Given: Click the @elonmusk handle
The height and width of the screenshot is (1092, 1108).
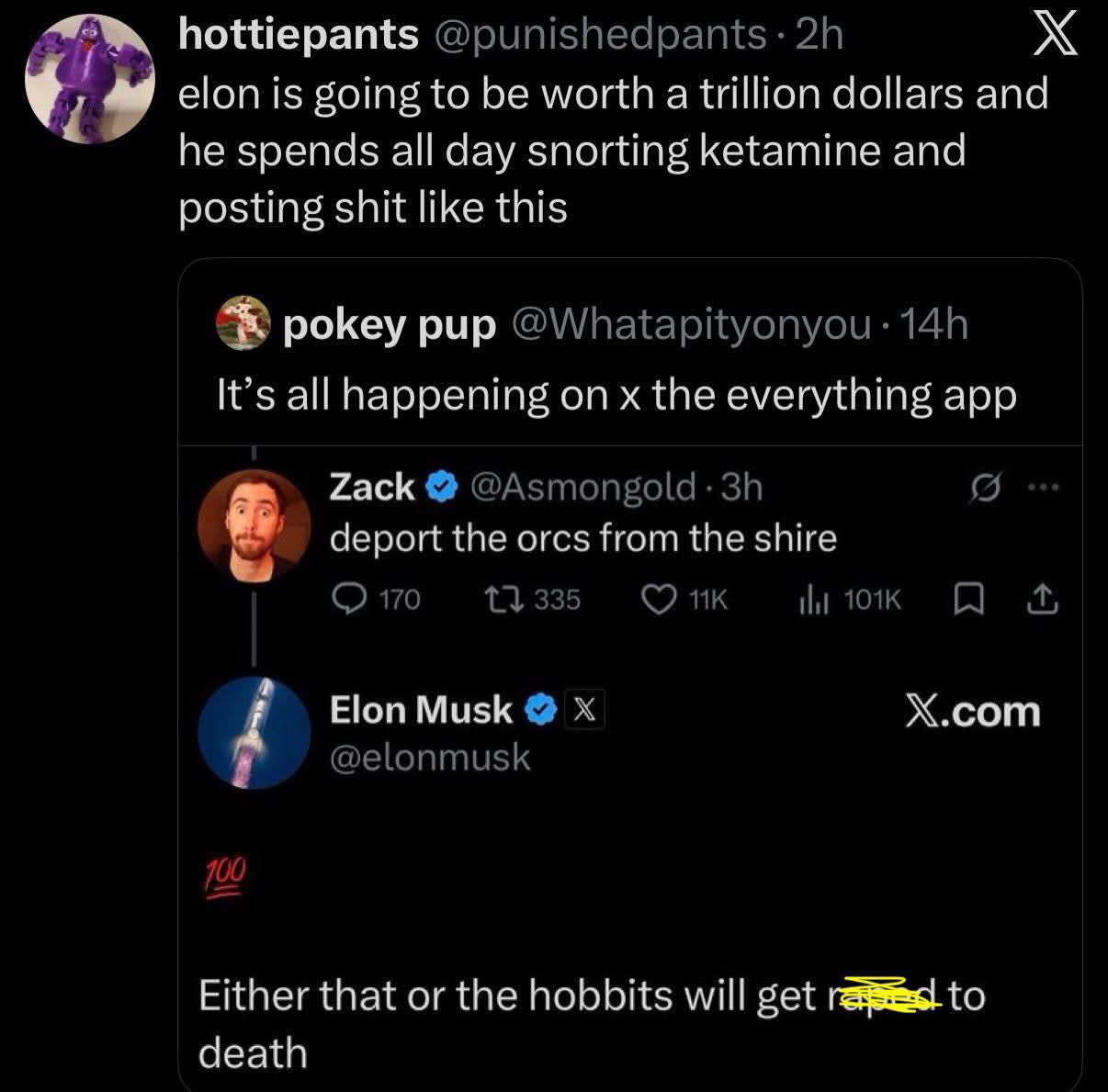Looking at the screenshot, I should coord(429,757).
